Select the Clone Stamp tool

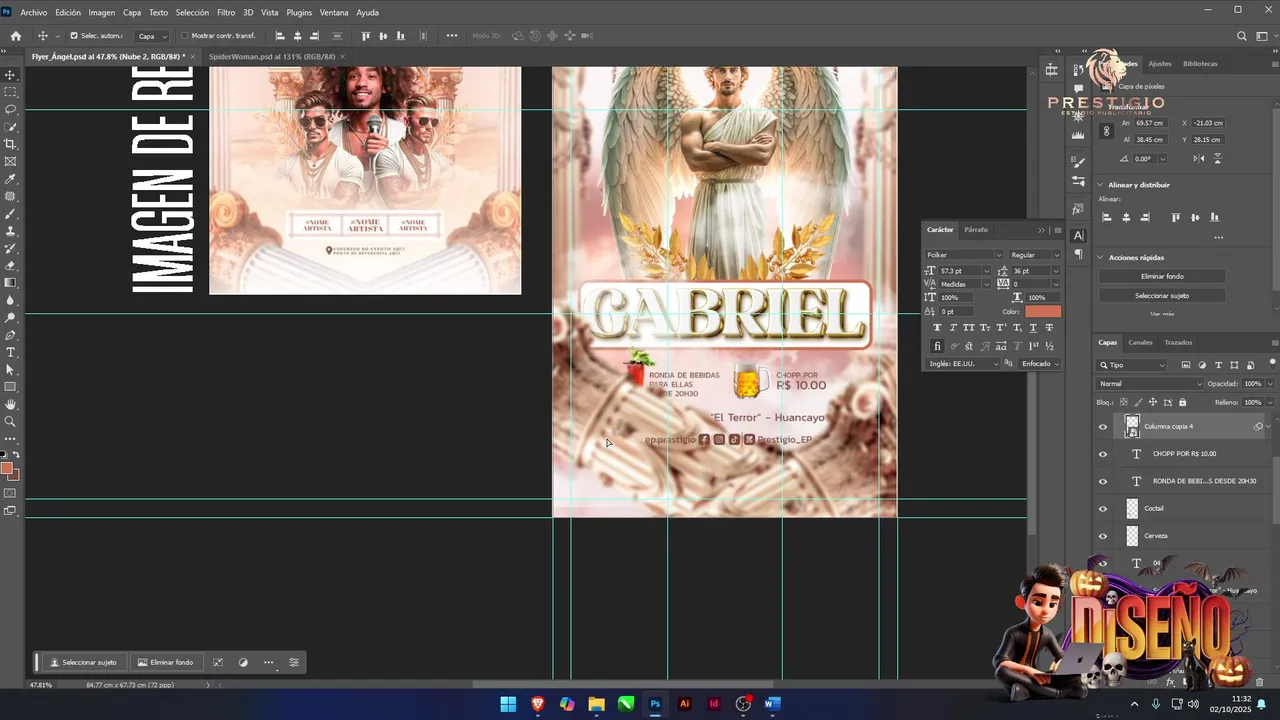pos(11,231)
